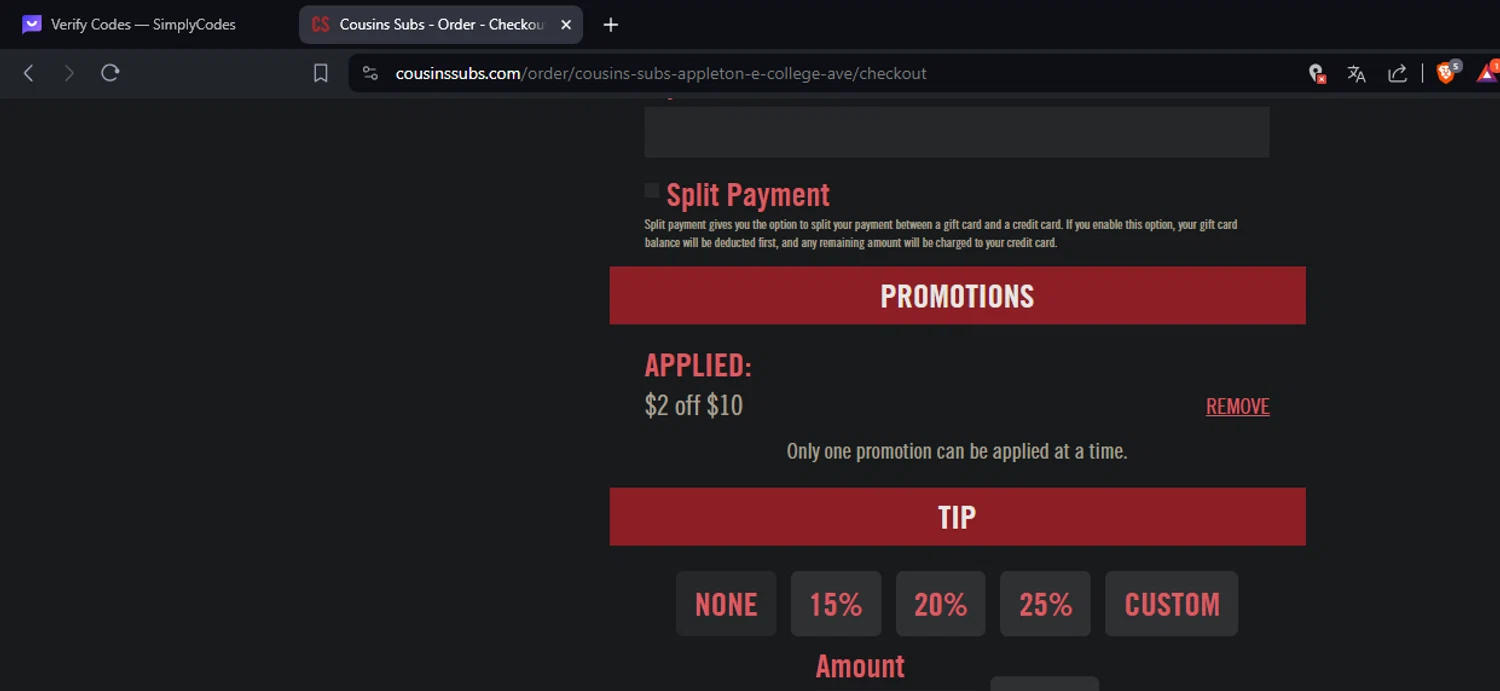This screenshot has width=1500, height=691.
Task: Click the browser back arrow
Action: pos(29,73)
